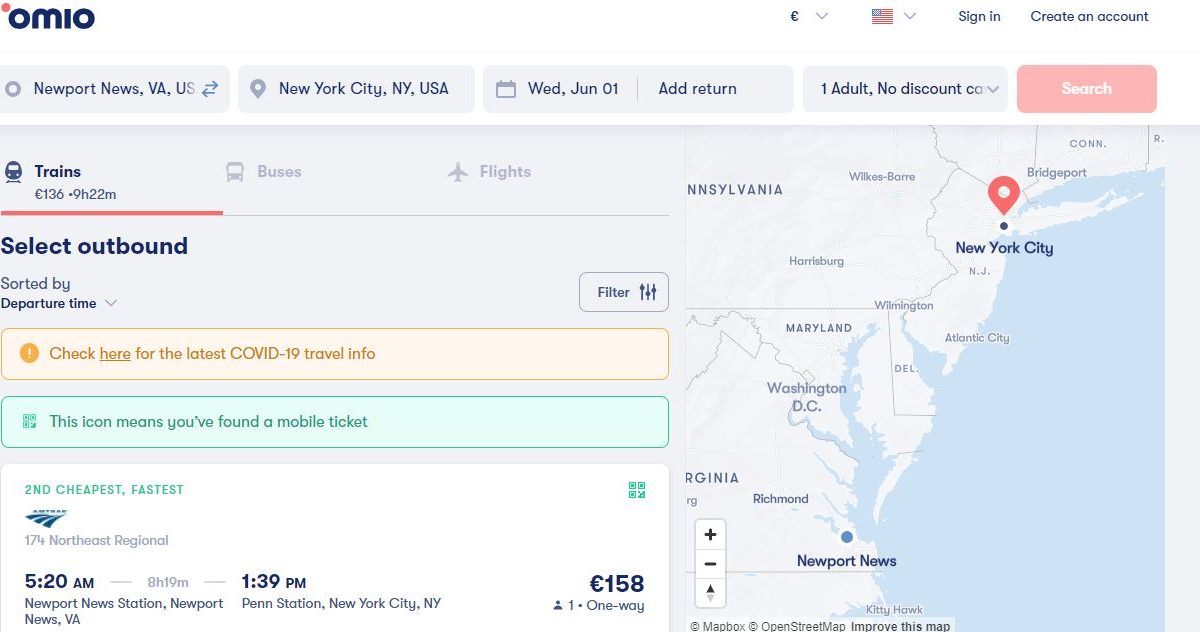This screenshot has height=632, width=1200.
Task: Click the Sign in link
Action: pyautogui.click(x=979, y=16)
